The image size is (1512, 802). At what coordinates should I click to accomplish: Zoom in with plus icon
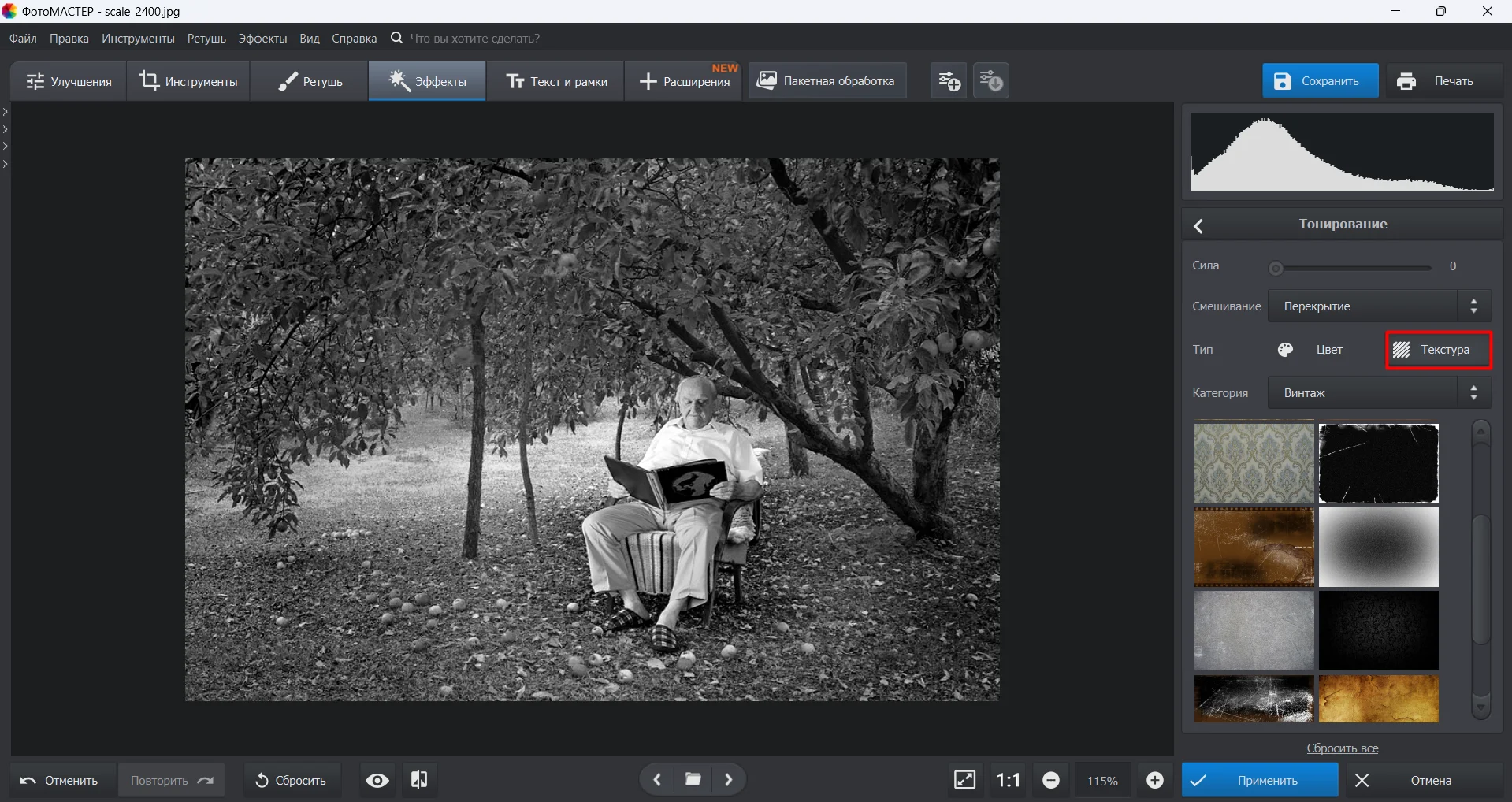(x=1155, y=780)
